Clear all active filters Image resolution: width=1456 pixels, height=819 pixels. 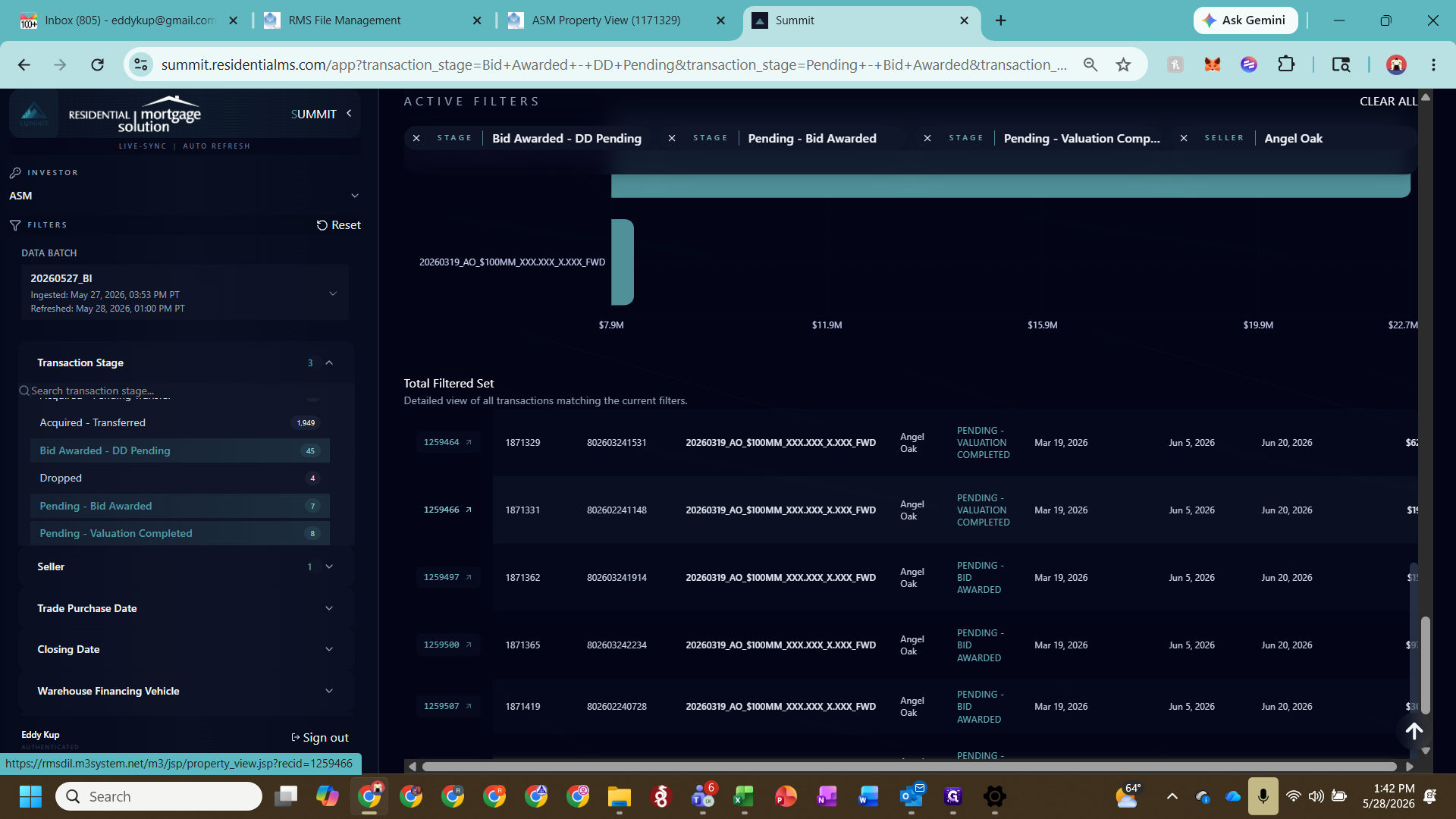point(1388,101)
